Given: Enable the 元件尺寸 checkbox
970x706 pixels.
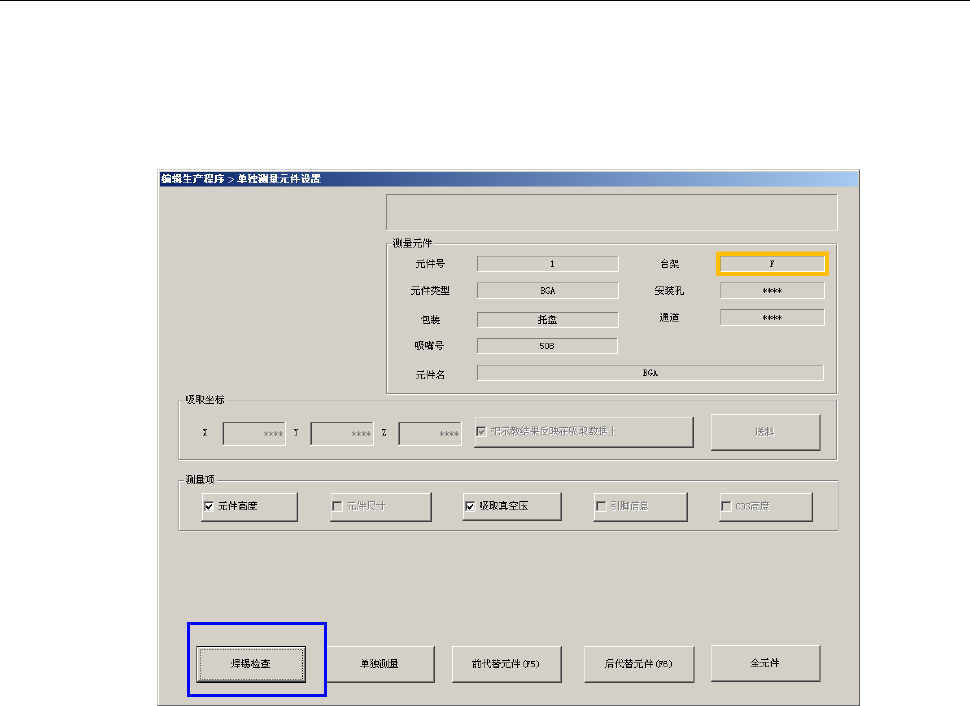Looking at the screenshot, I should [x=338, y=507].
